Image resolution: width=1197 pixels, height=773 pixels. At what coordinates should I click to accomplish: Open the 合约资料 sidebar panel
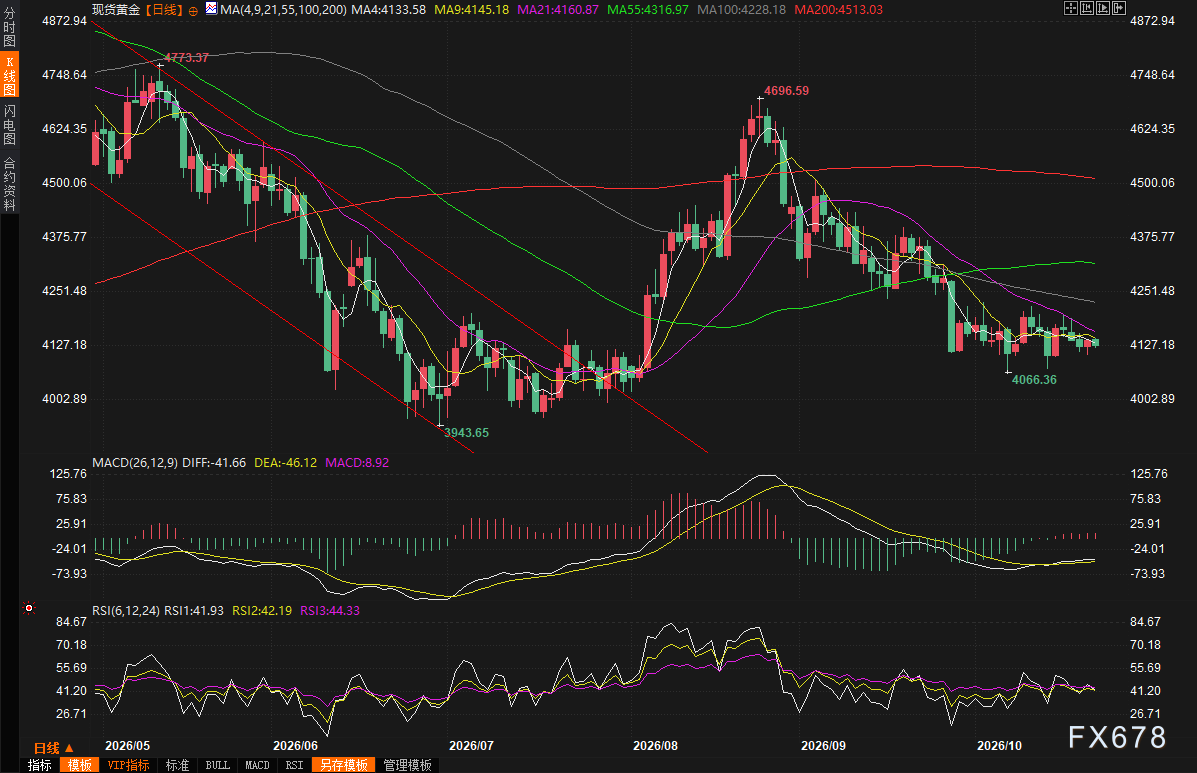9,184
